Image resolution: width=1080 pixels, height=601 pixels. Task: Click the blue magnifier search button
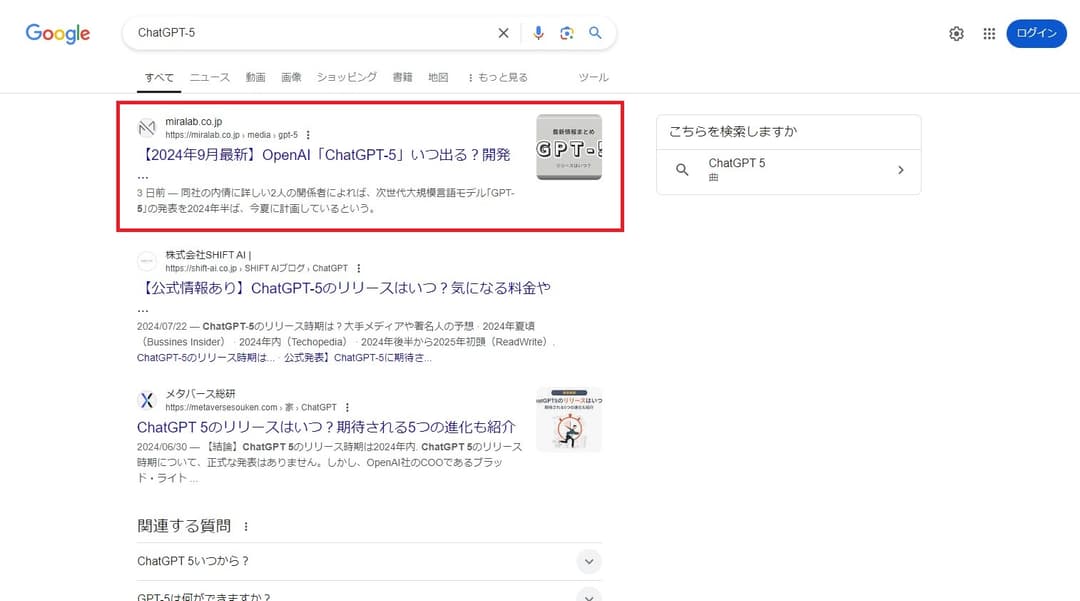(x=595, y=33)
